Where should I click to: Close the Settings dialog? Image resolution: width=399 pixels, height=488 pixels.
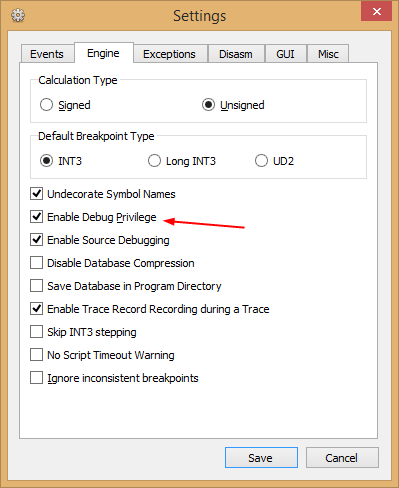(x=376, y=12)
